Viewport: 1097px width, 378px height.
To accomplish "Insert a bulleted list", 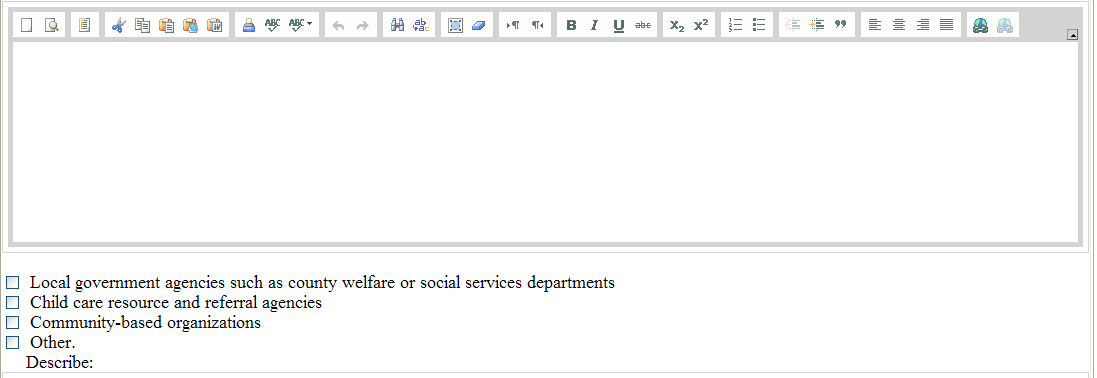I will pos(758,25).
